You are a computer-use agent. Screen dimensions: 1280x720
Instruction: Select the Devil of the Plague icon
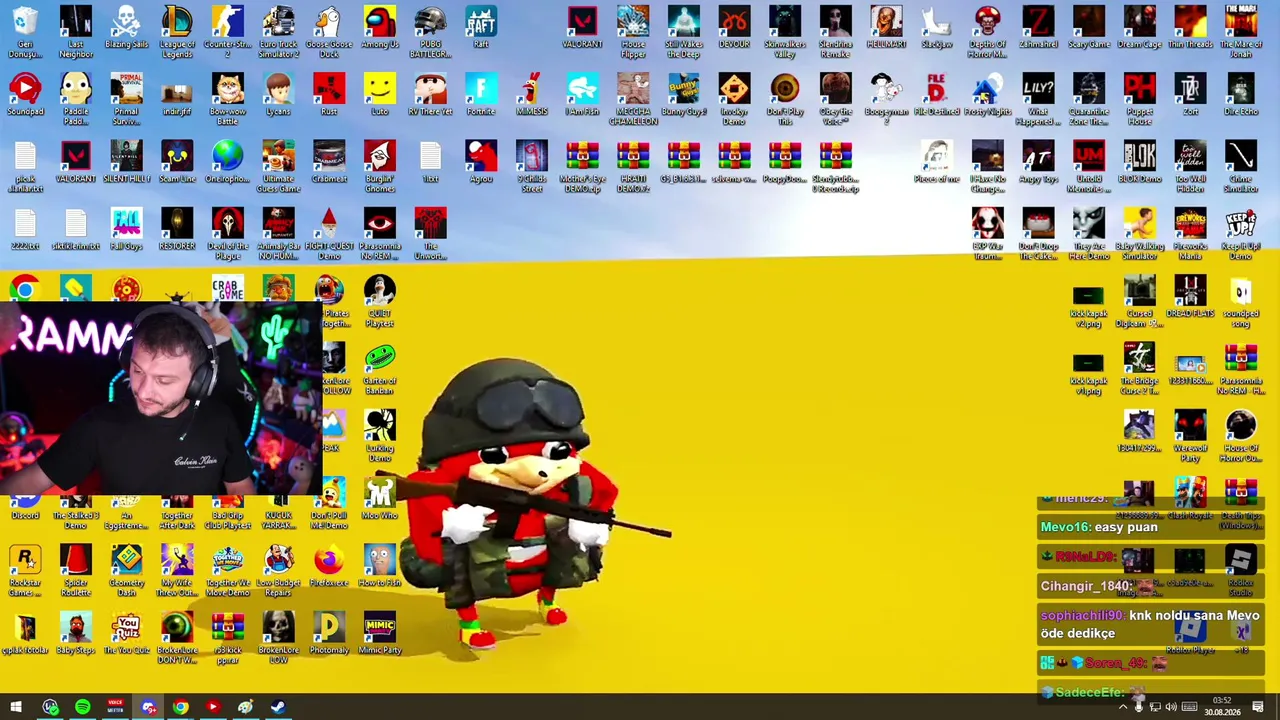point(228,233)
